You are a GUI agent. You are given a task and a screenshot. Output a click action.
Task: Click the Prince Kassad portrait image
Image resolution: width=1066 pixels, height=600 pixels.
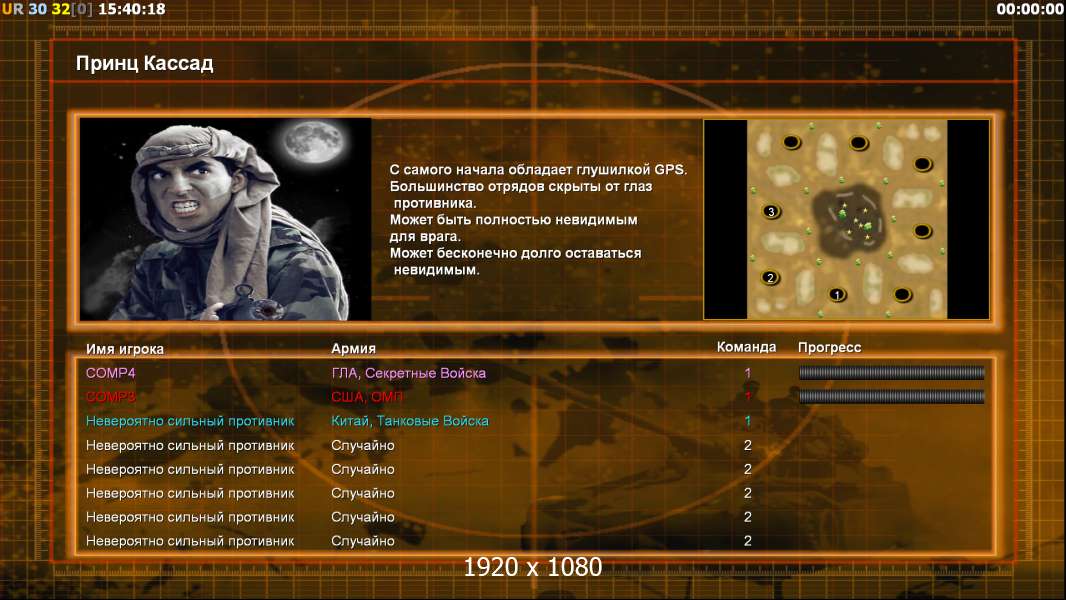(226, 219)
